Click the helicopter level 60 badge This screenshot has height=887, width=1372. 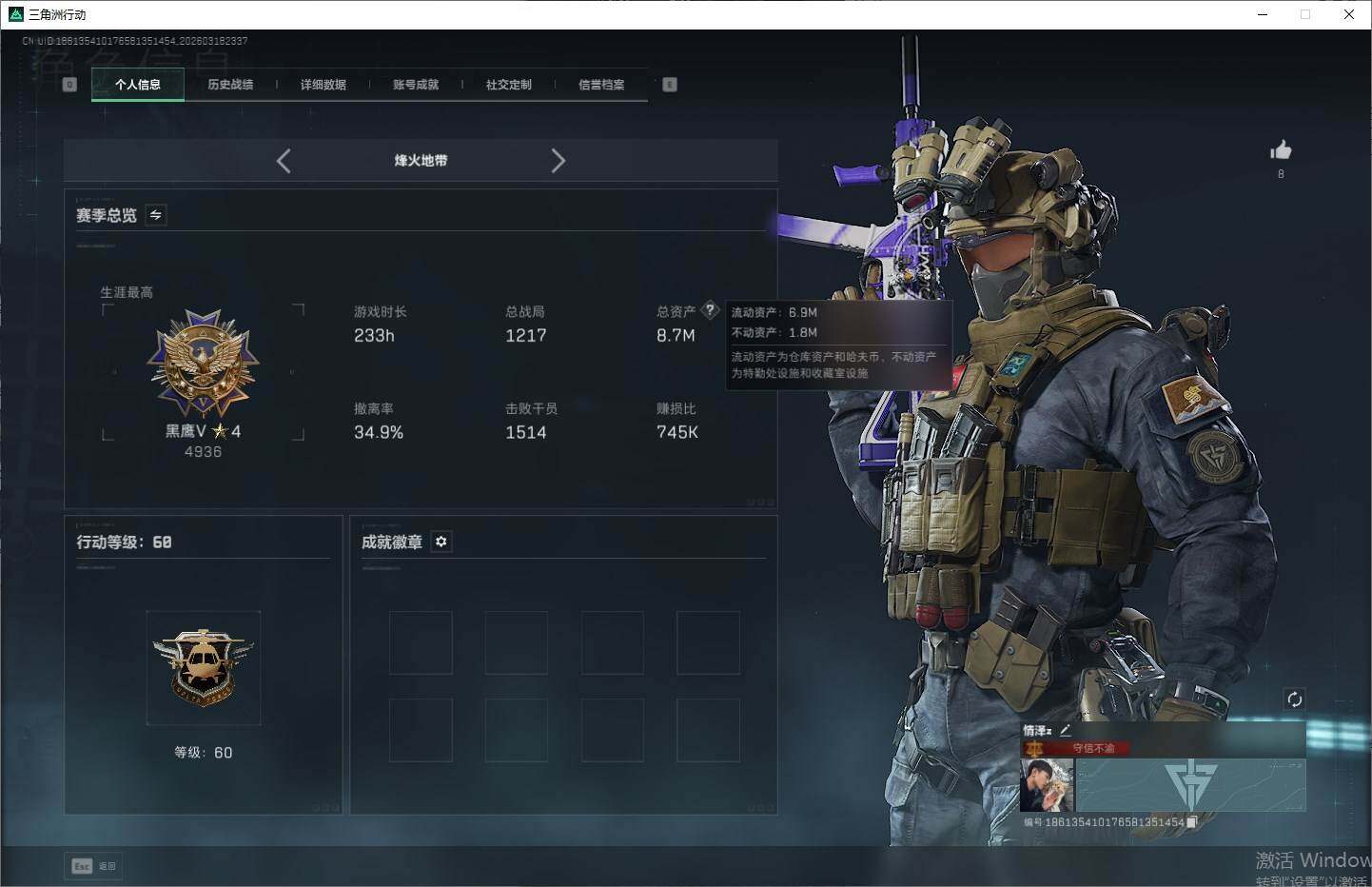coord(204,668)
